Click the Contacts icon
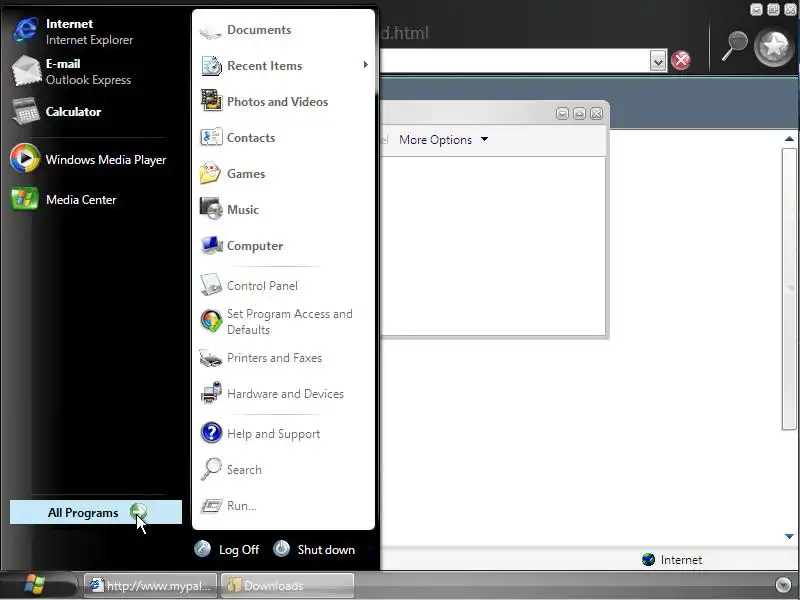800x600 pixels. click(211, 137)
